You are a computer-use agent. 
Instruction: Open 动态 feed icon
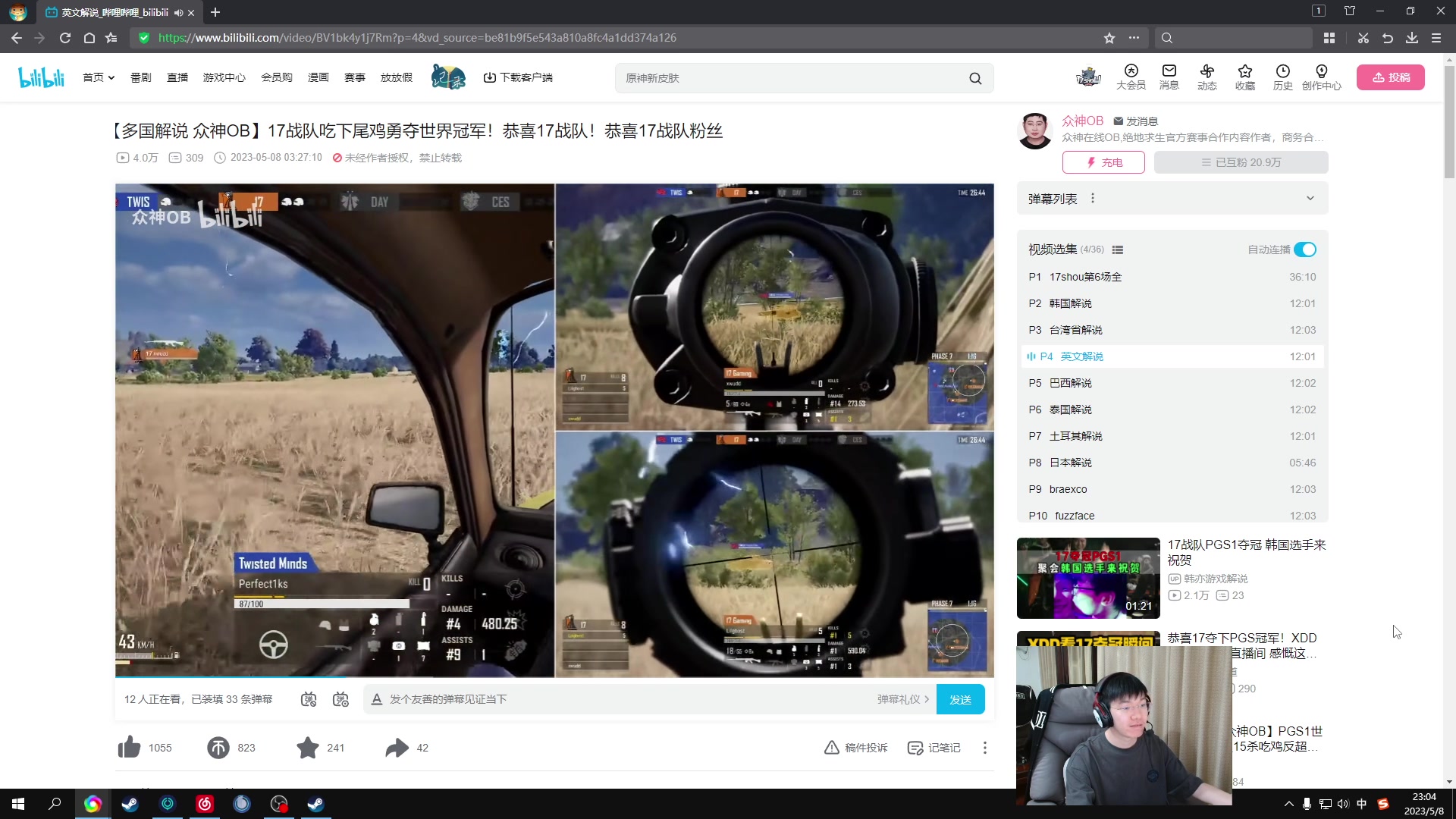1207,77
